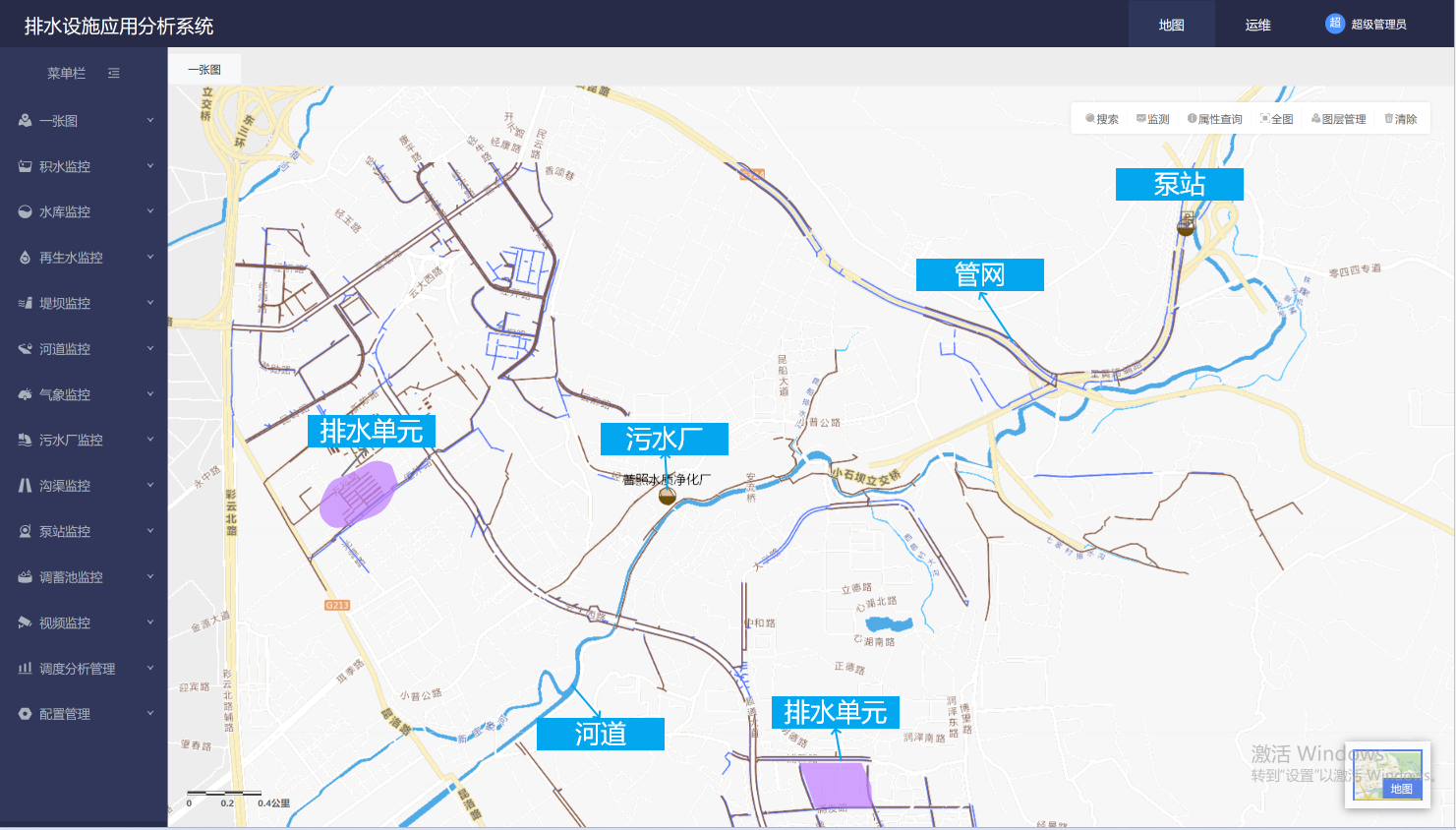
Task: Open the 搜索 map tool
Action: (x=1102, y=119)
